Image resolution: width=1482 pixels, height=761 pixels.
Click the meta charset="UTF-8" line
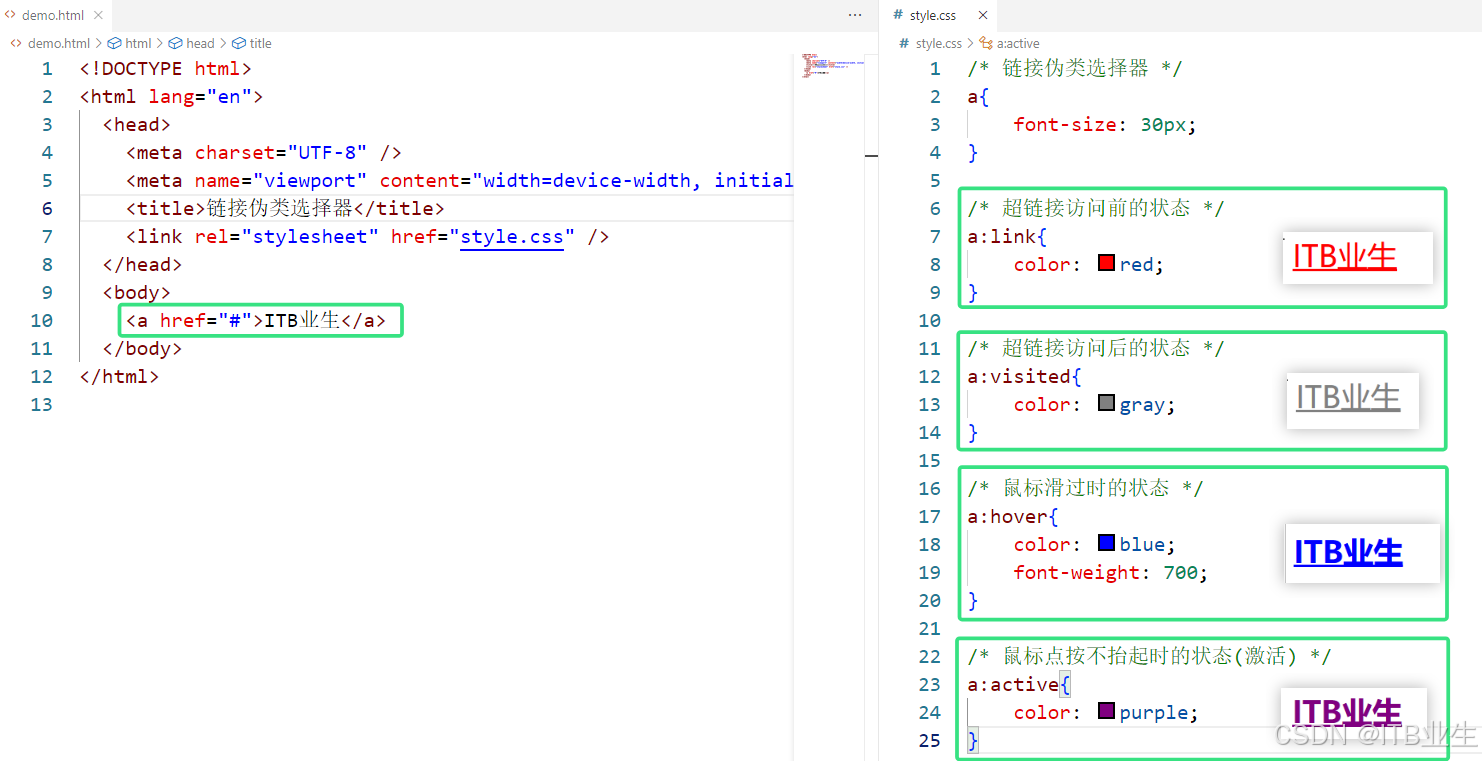point(264,153)
